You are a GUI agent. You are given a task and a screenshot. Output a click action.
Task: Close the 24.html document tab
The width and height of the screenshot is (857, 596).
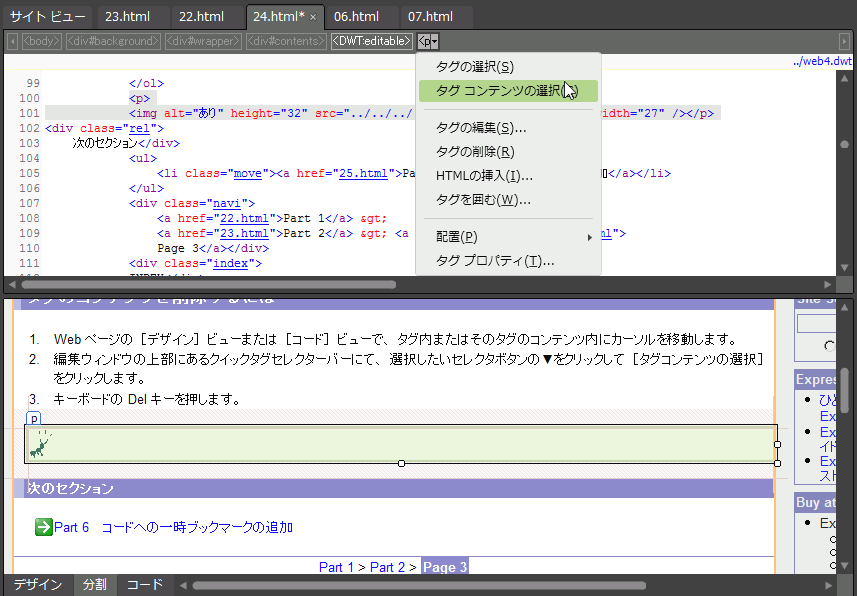tap(313, 17)
